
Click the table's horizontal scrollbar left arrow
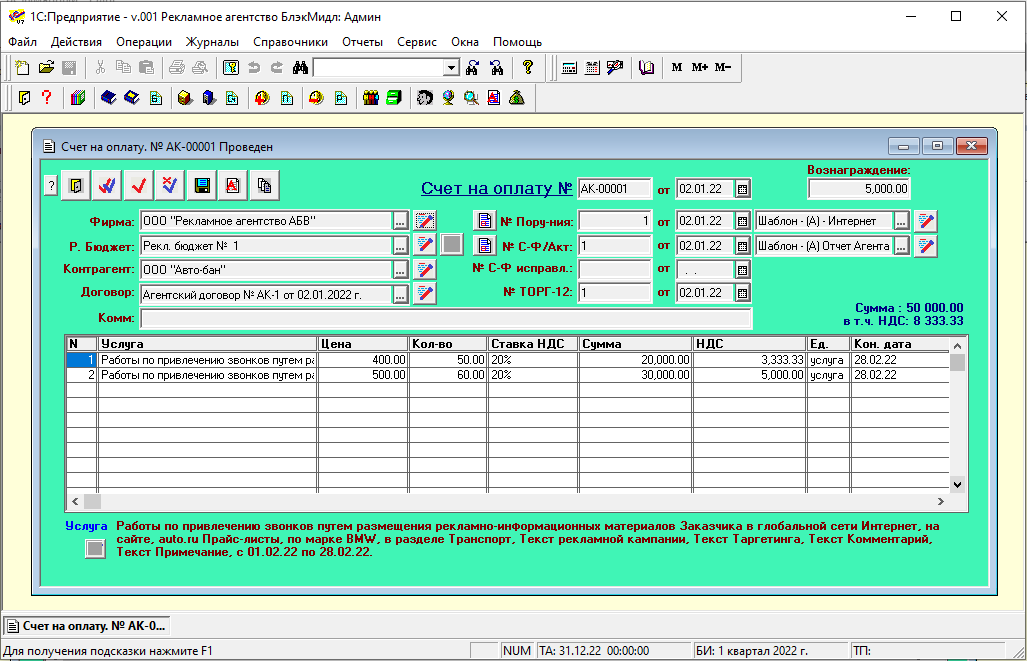(75, 502)
